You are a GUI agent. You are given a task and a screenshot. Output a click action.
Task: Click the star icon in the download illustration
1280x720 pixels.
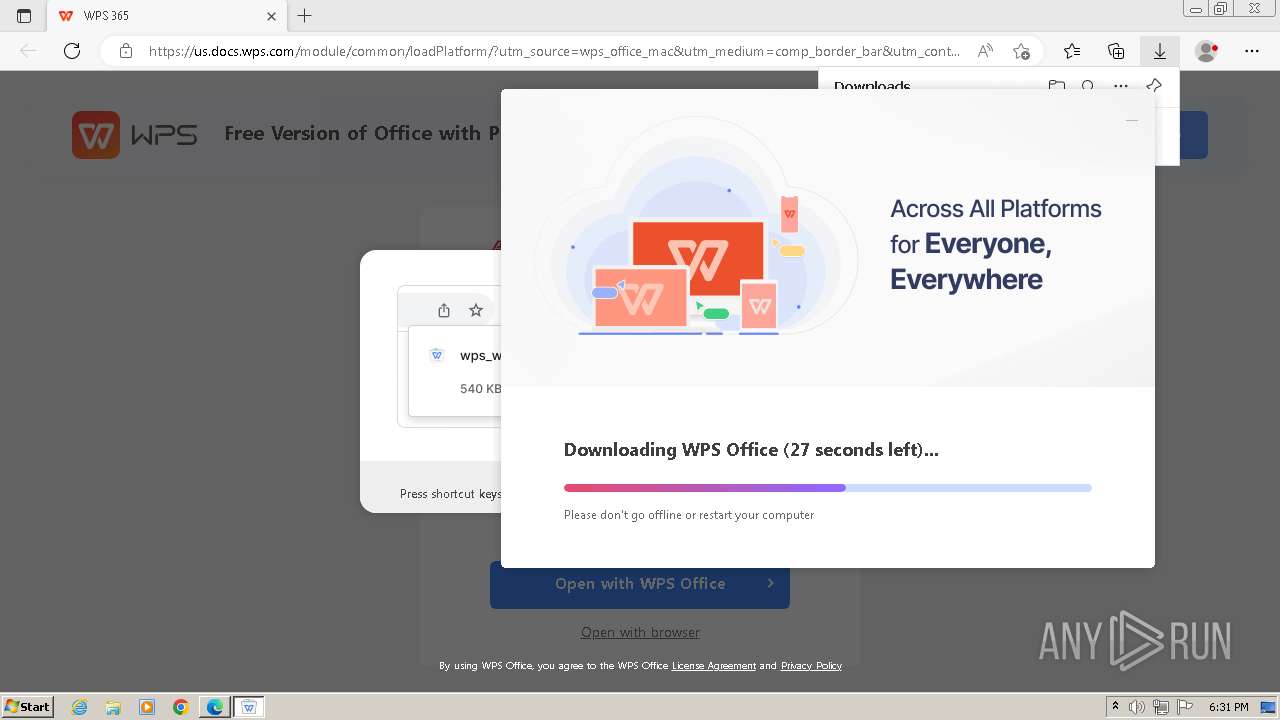(x=476, y=310)
